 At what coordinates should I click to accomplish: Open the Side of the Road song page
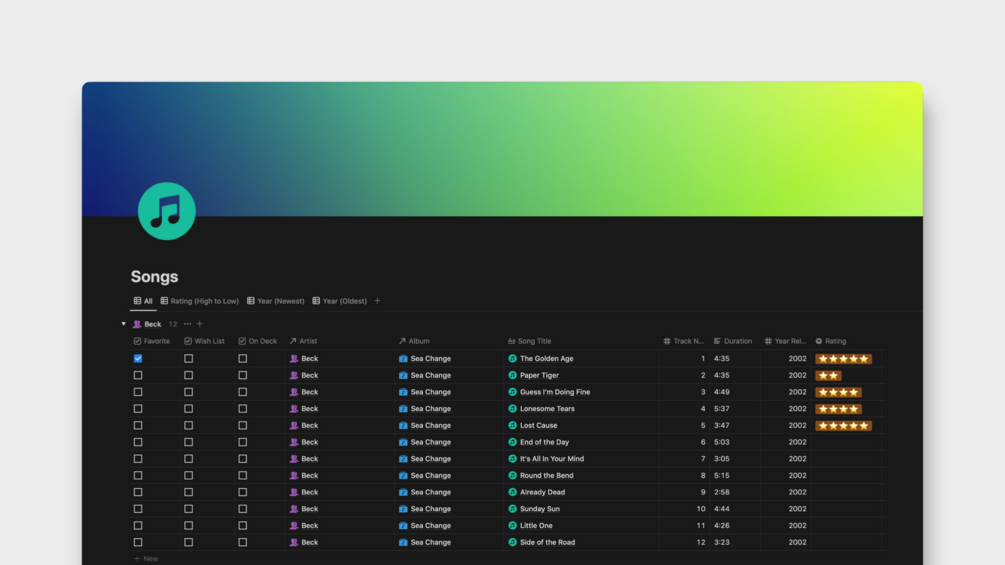[x=547, y=542]
